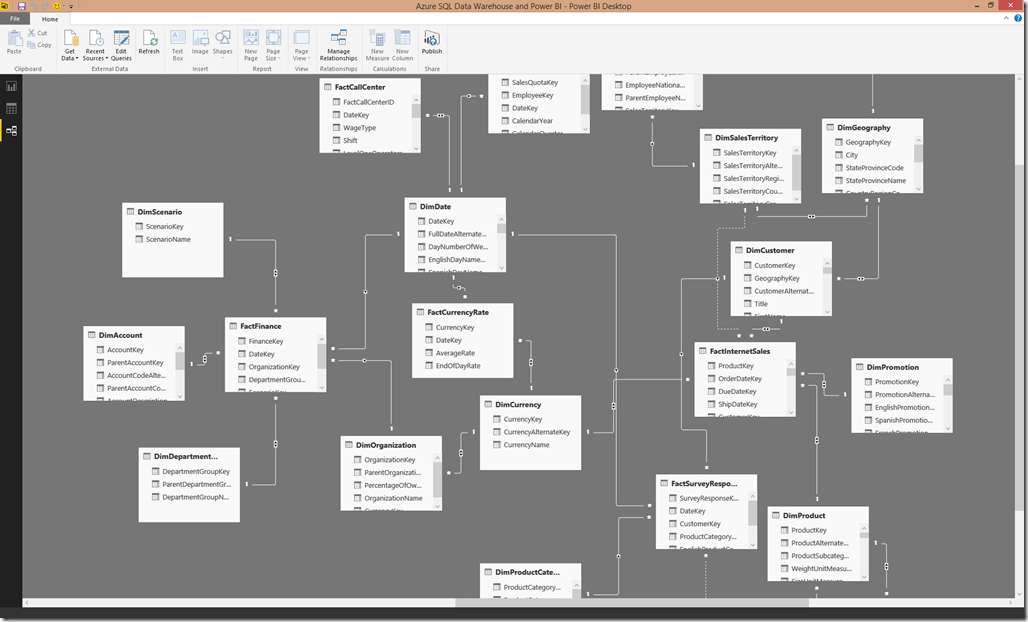Screen dimensions: 1028x622
Task: Select the DimProduct table header
Action: coord(818,515)
